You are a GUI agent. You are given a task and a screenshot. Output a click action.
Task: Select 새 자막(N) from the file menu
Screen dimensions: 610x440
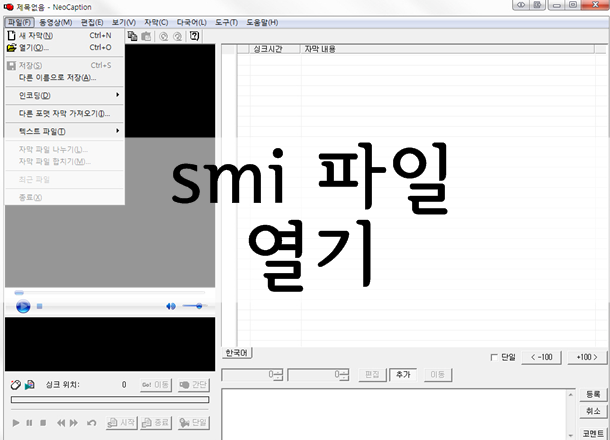tap(65, 35)
